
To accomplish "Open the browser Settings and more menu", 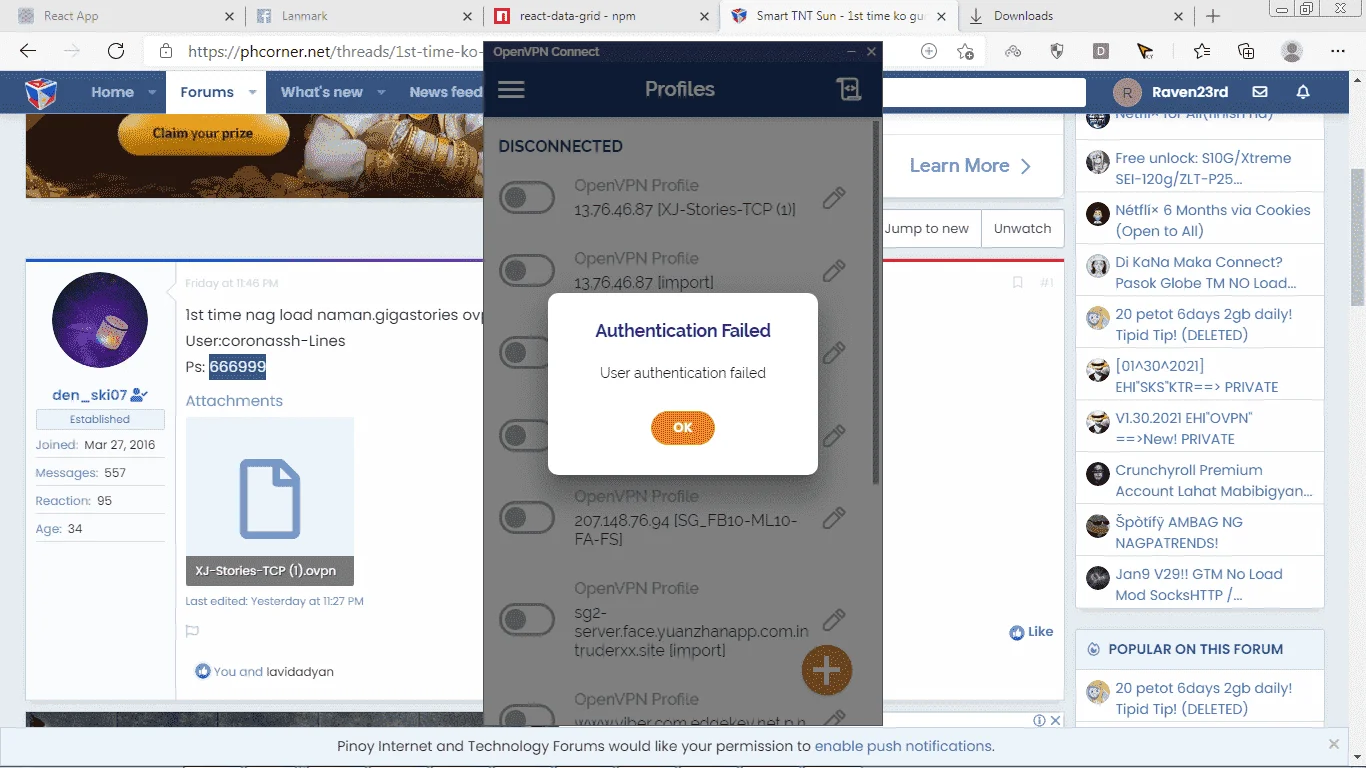I will pyautogui.click(x=1338, y=51).
